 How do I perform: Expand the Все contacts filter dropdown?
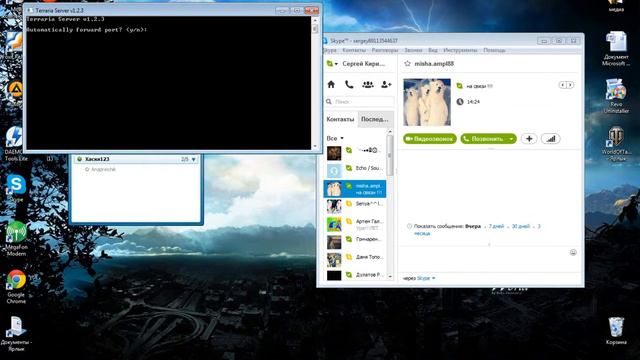point(335,138)
